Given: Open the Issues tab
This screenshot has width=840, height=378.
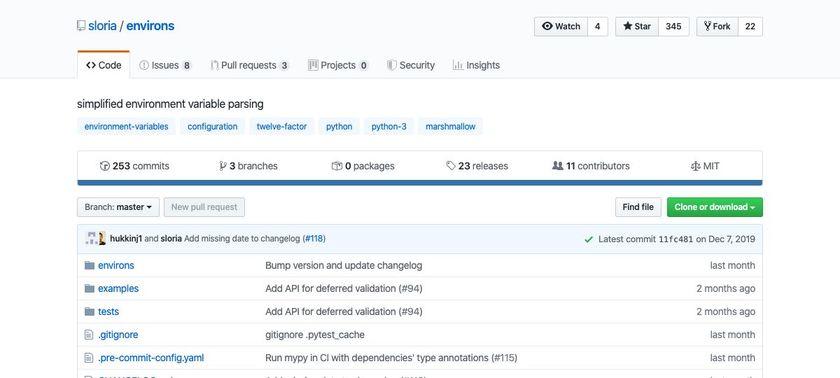Looking at the screenshot, I should [165, 65].
